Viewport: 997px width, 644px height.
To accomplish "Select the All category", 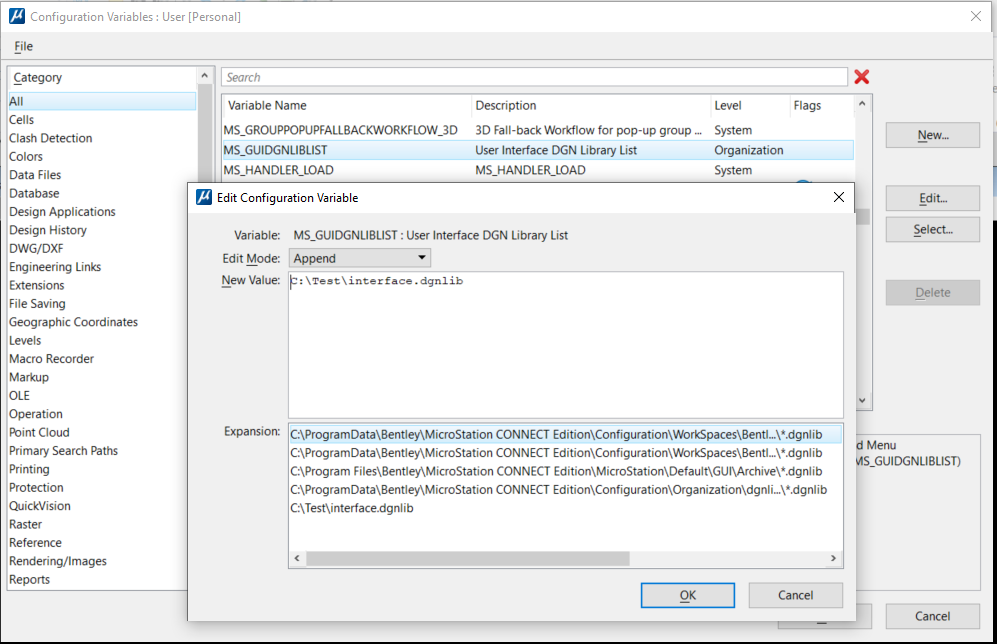I will coord(102,101).
